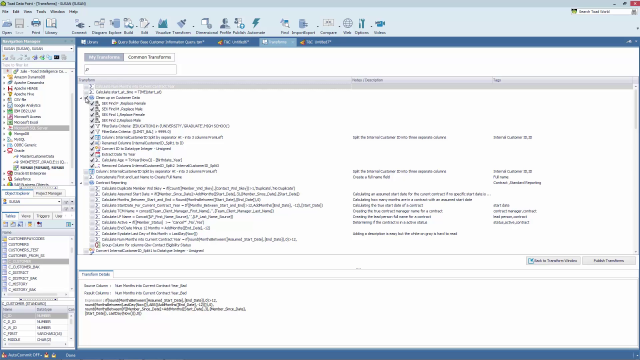Toggle checkbox for Calculate Age step
The width and height of the screenshot is (640, 360).
click(92, 160)
